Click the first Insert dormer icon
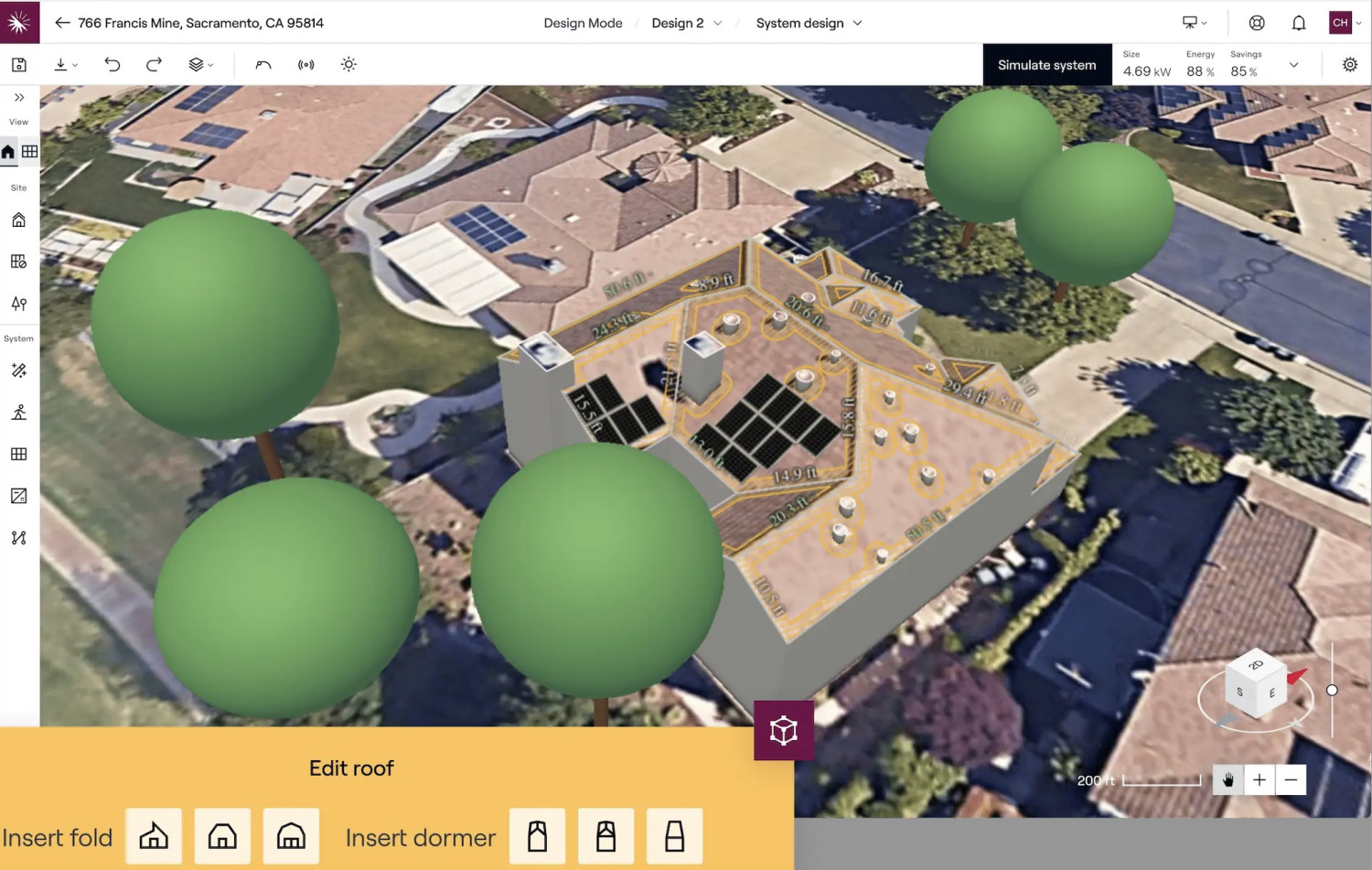 537,836
